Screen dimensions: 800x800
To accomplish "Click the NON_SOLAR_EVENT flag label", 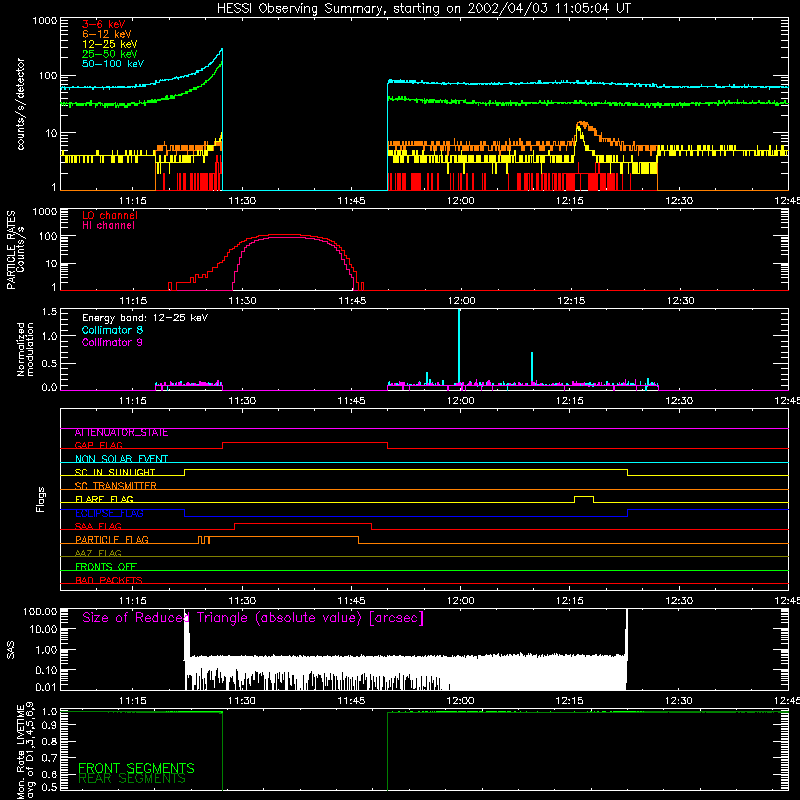I will 121,459.
